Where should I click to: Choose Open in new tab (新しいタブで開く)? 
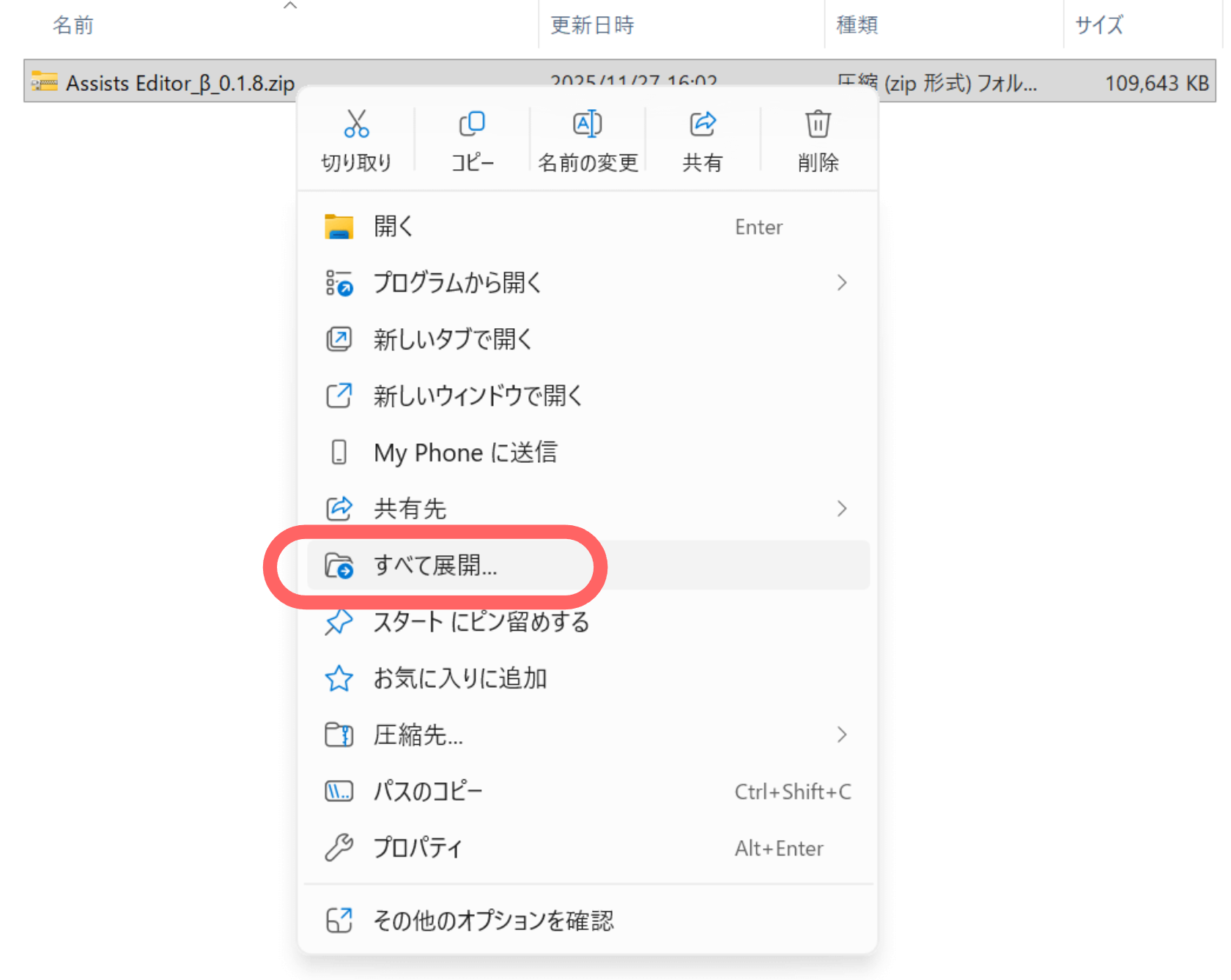click(452, 340)
